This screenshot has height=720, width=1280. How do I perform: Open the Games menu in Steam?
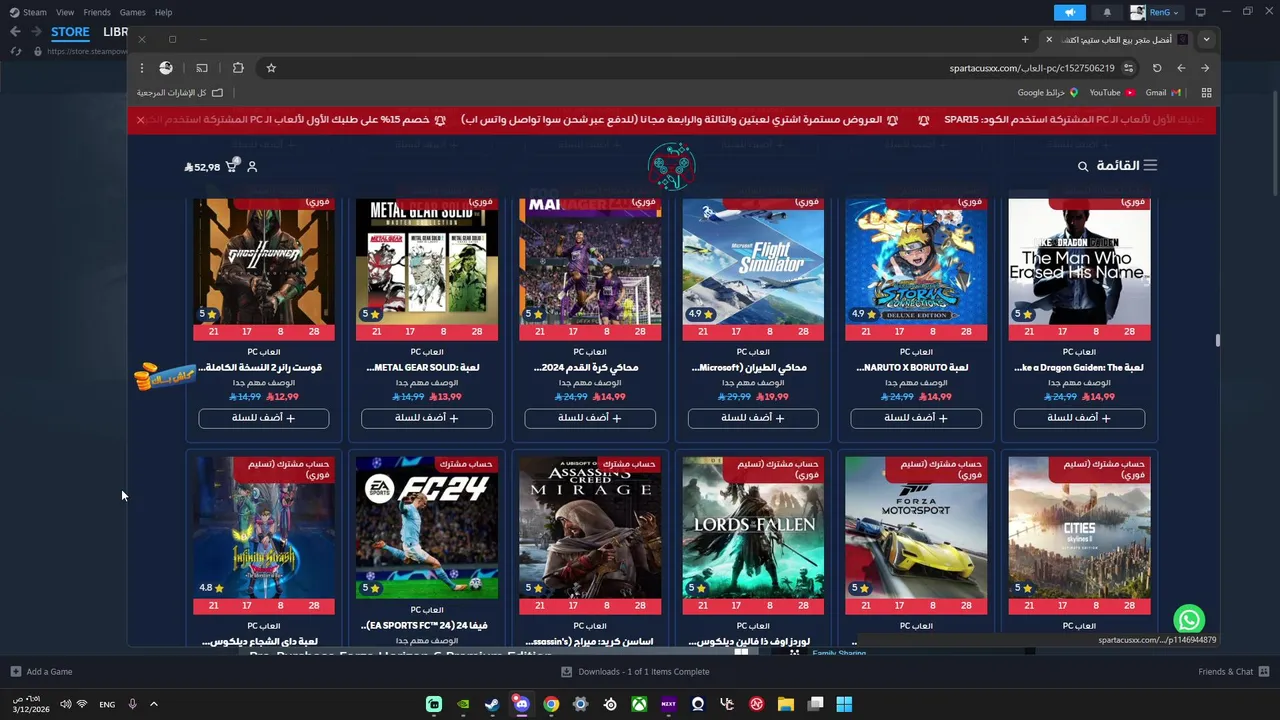click(x=132, y=12)
